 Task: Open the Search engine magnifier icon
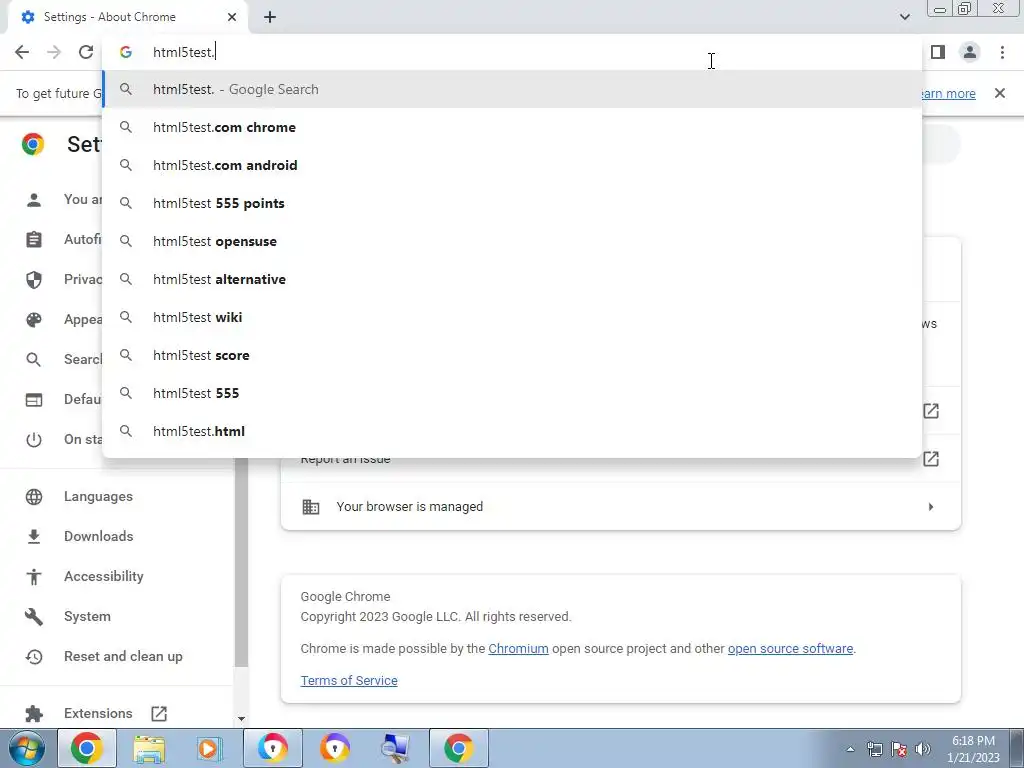click(33, 360)
